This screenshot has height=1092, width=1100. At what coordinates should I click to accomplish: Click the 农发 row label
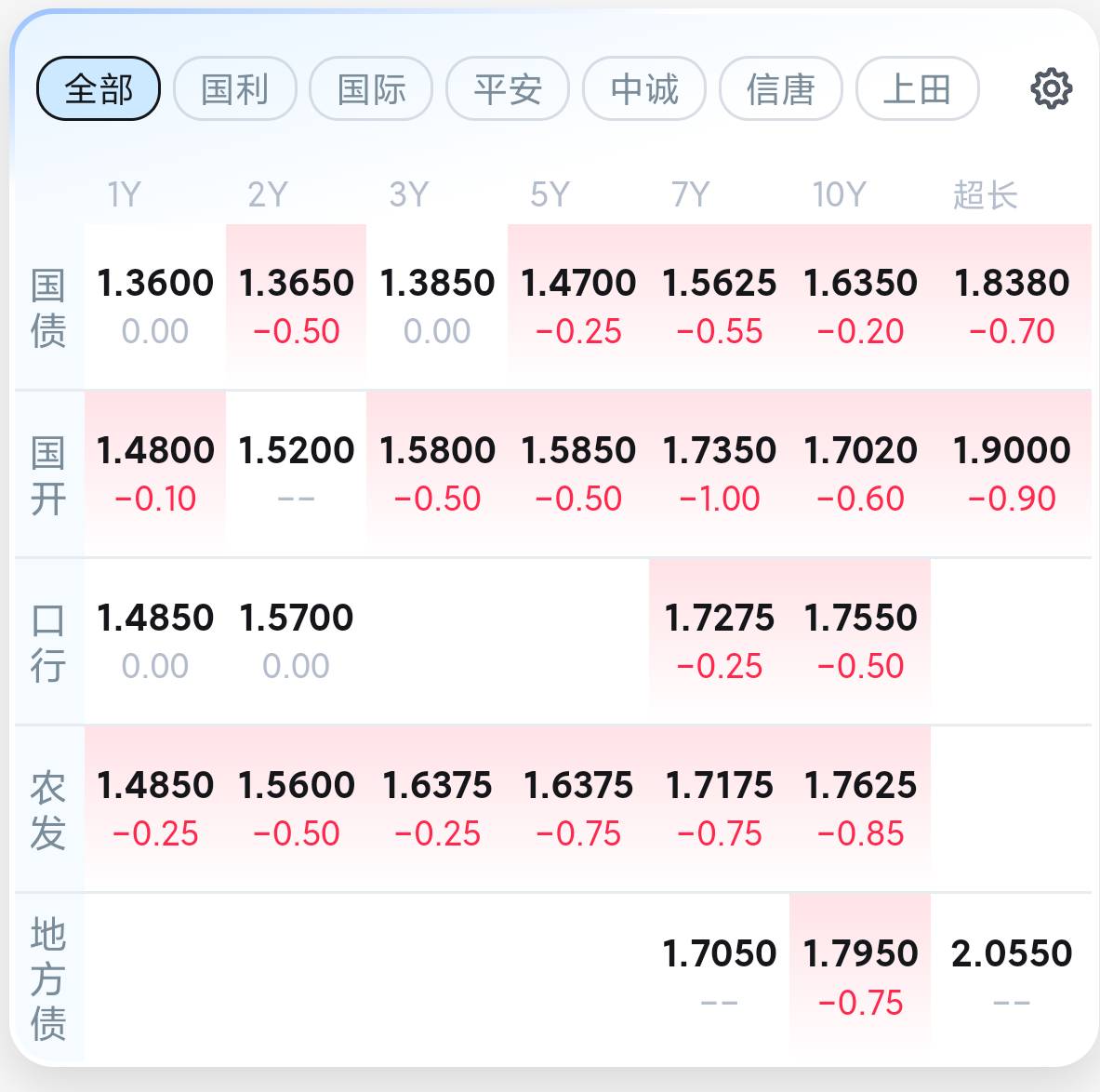tap(48, 810)
